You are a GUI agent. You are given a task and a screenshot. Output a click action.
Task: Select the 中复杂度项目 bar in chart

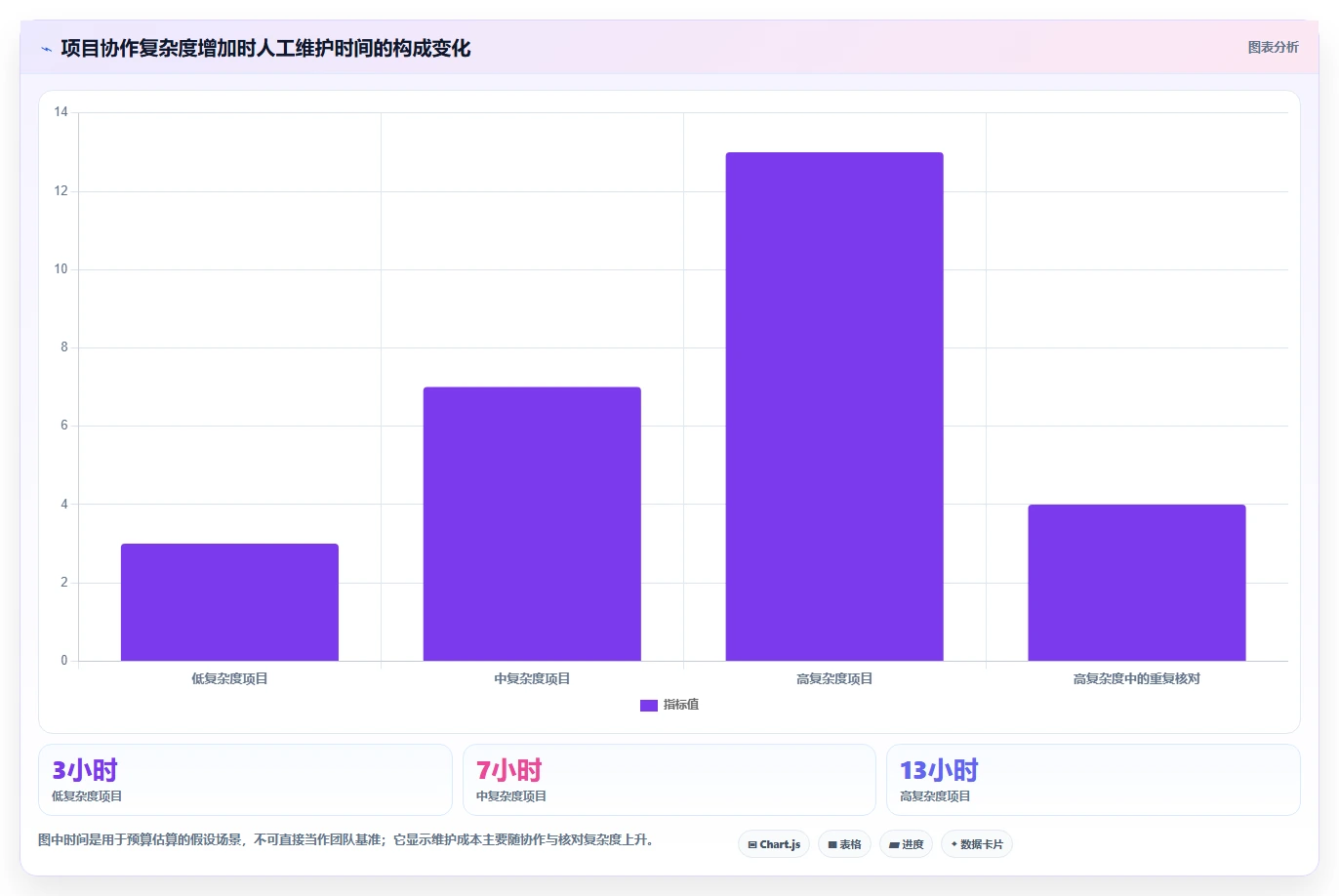(532, 524)
